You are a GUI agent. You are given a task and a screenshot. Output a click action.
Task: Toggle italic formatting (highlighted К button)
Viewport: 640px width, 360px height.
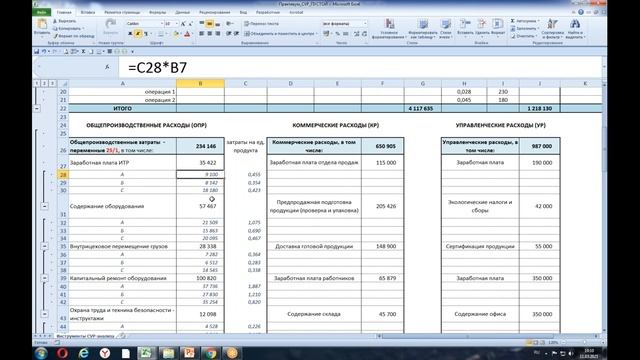(138, 33)
